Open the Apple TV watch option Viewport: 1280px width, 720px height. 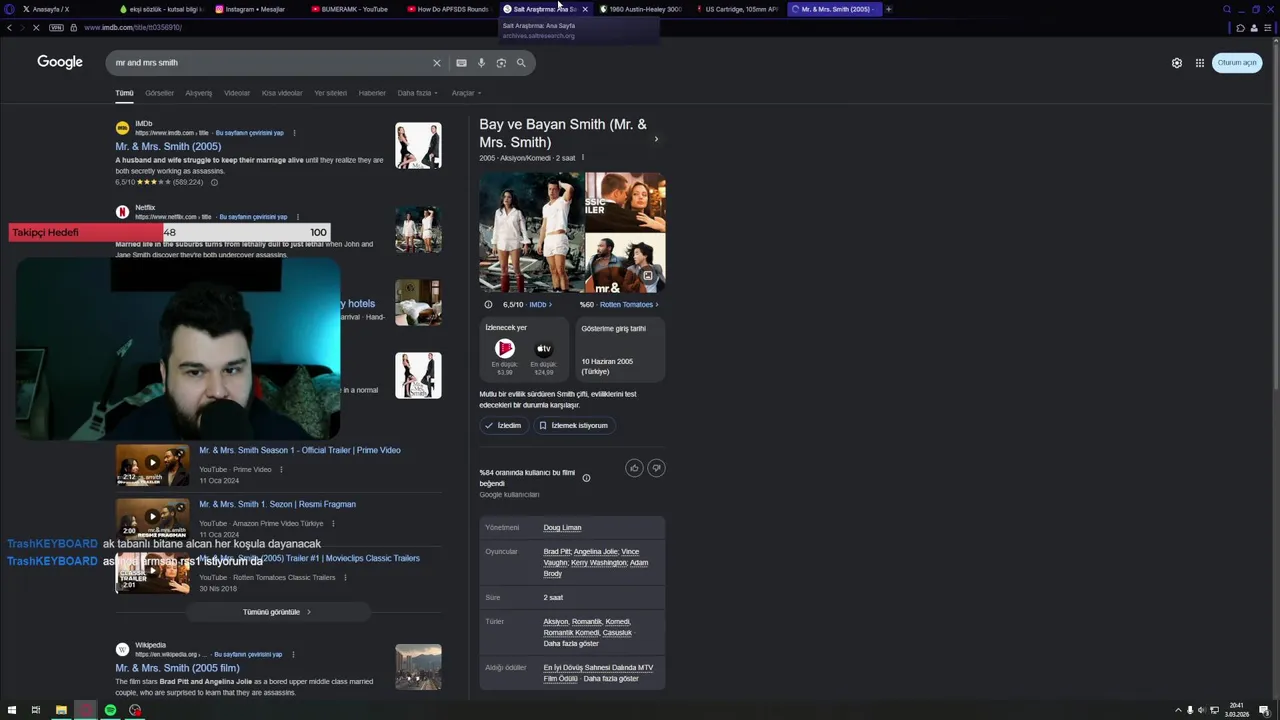(x=544, y=349)
